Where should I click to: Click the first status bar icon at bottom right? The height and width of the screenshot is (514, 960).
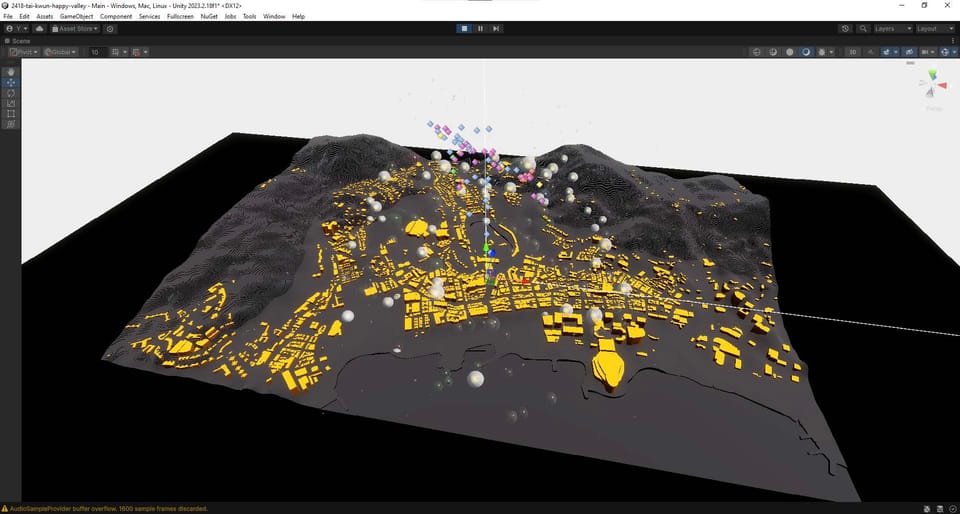[x=928, y=508]
